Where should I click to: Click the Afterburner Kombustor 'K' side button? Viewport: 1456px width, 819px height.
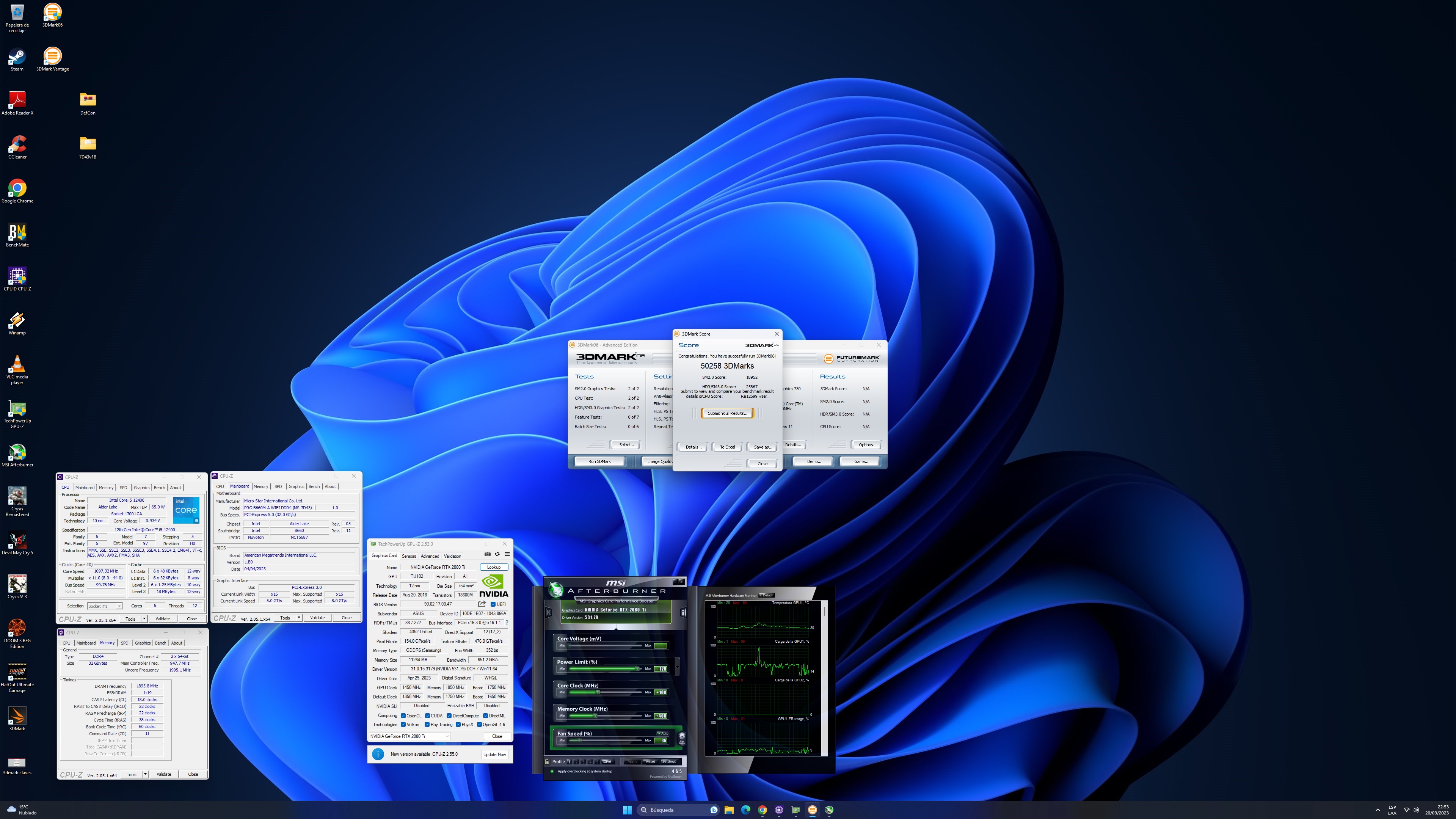pos(548,612)
